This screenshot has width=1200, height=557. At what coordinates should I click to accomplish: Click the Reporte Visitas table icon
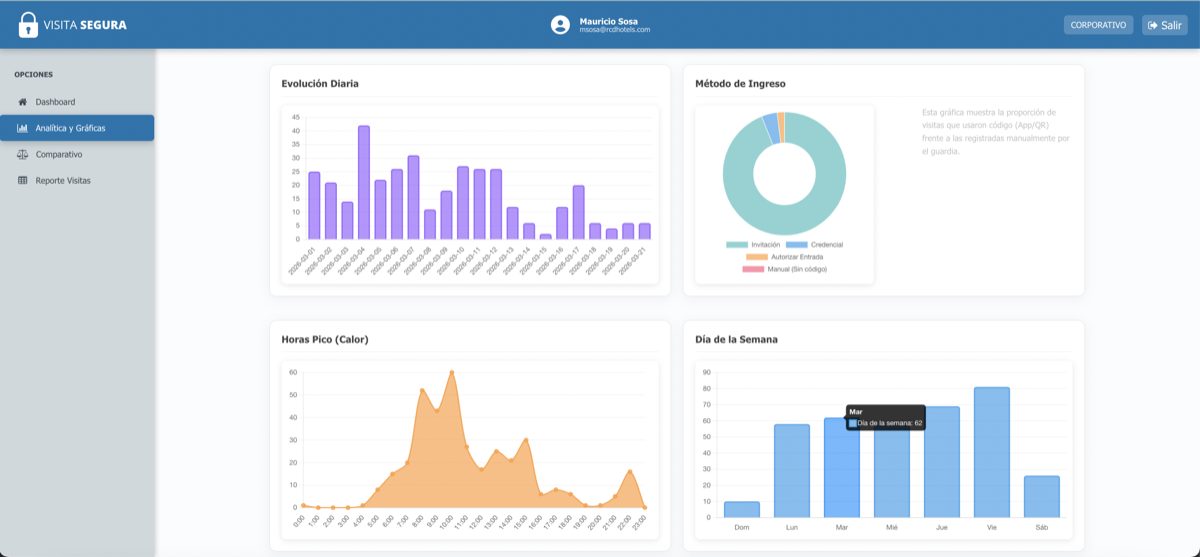[23, 181]
